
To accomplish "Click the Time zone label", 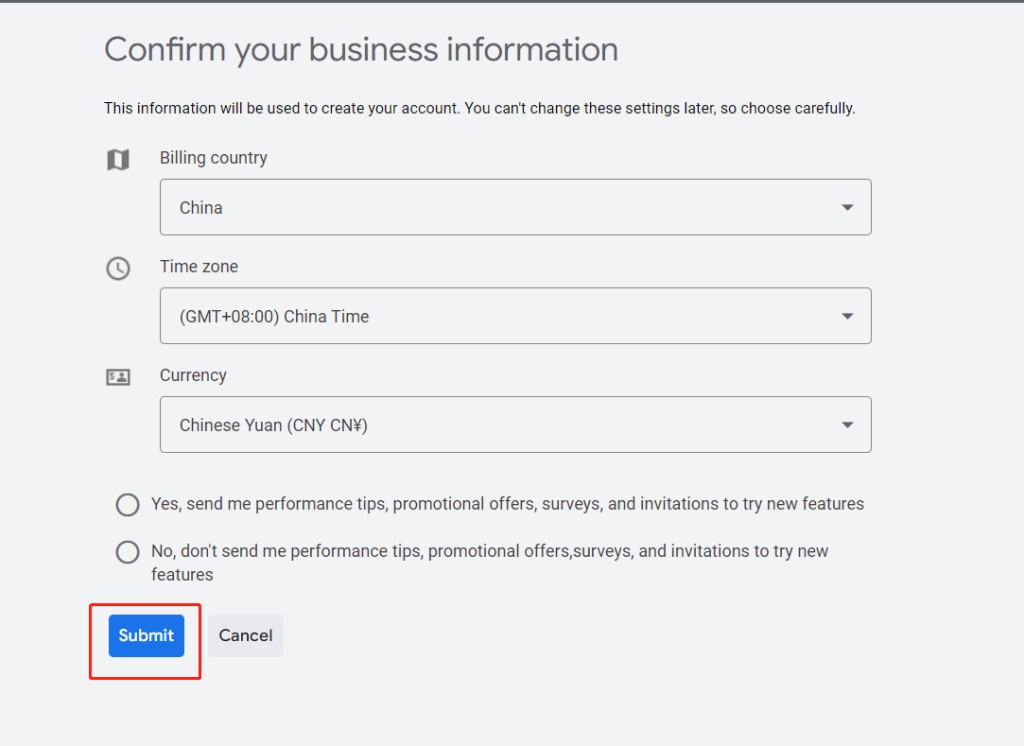I will click(199, 267).
